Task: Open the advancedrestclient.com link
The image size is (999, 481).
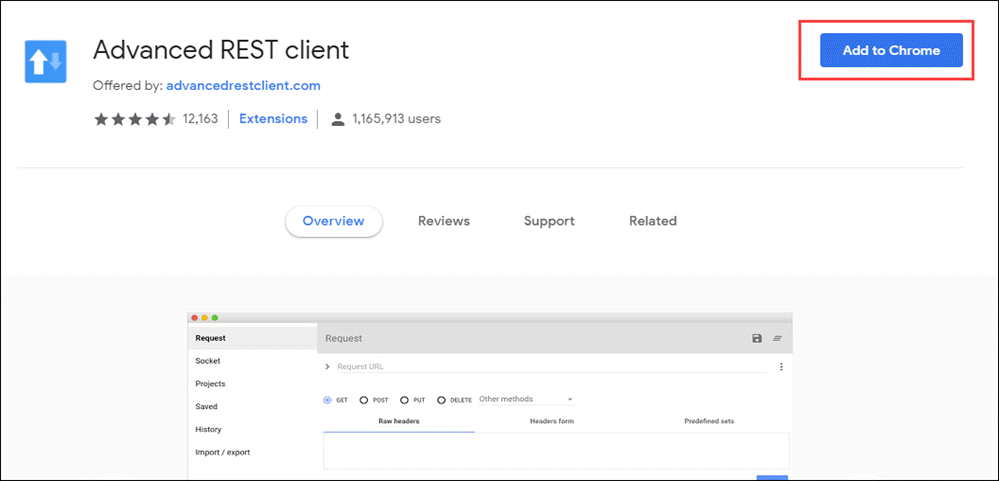Action: [243, 86]
